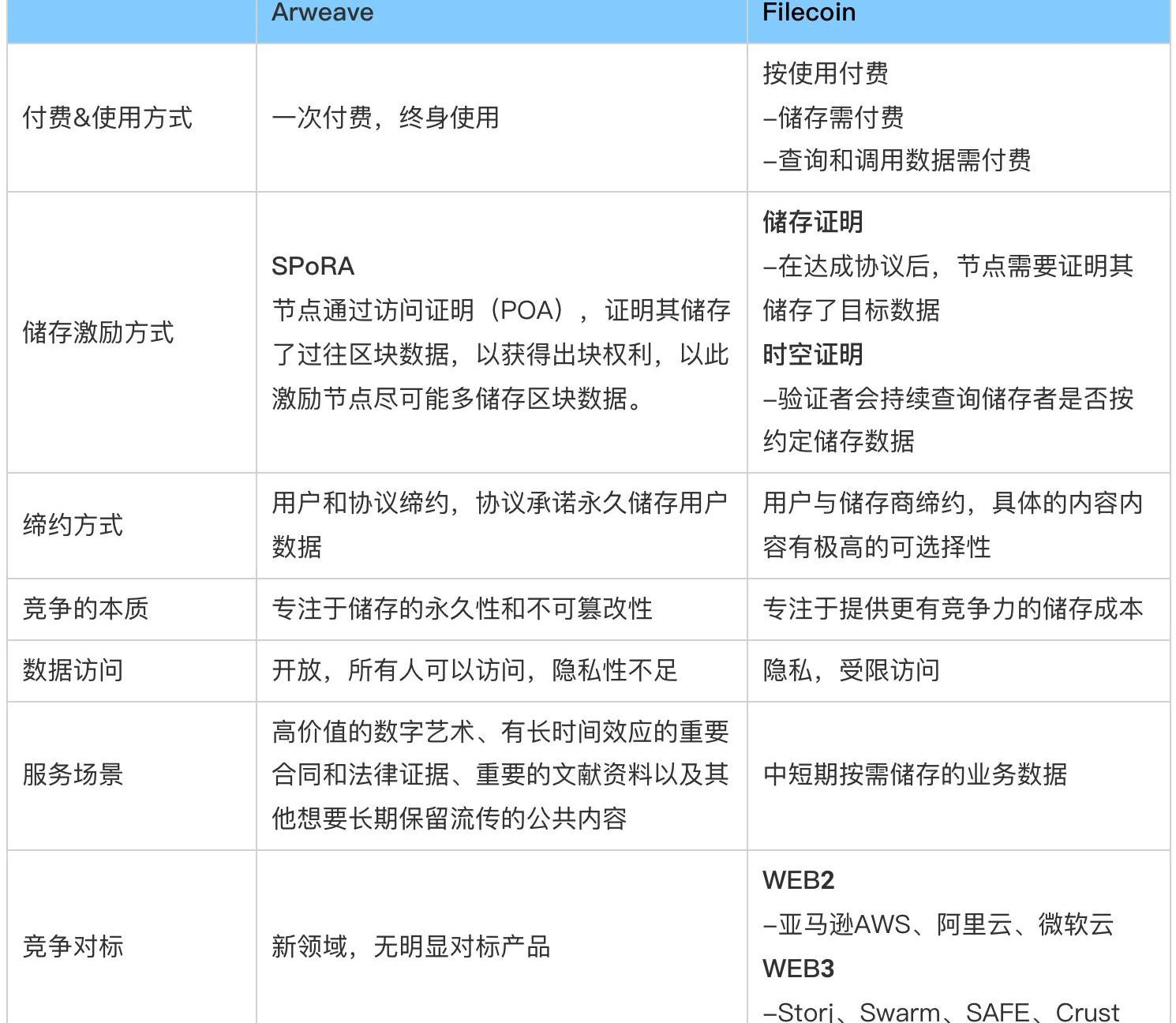This screenshot has width=1176, height=1023.
Task: Select the 储存激励方式 row label
Action: pos(98,332)
